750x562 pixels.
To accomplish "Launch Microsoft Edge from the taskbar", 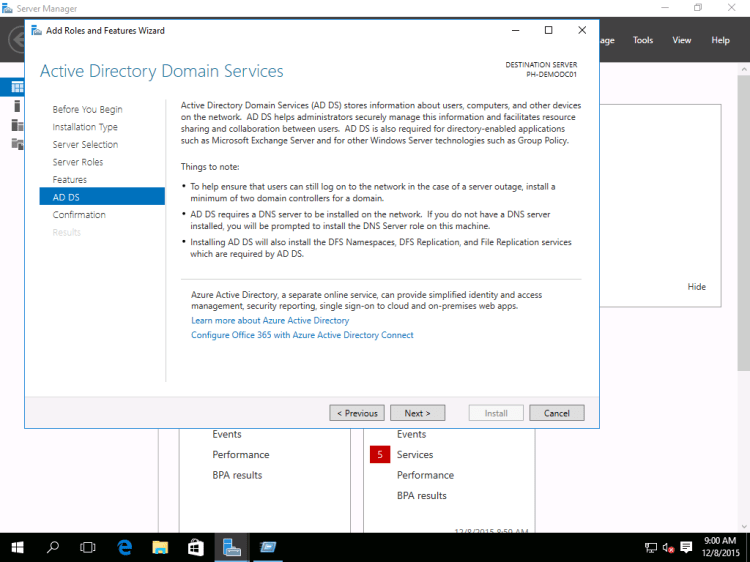I will (x=125, y=547).
